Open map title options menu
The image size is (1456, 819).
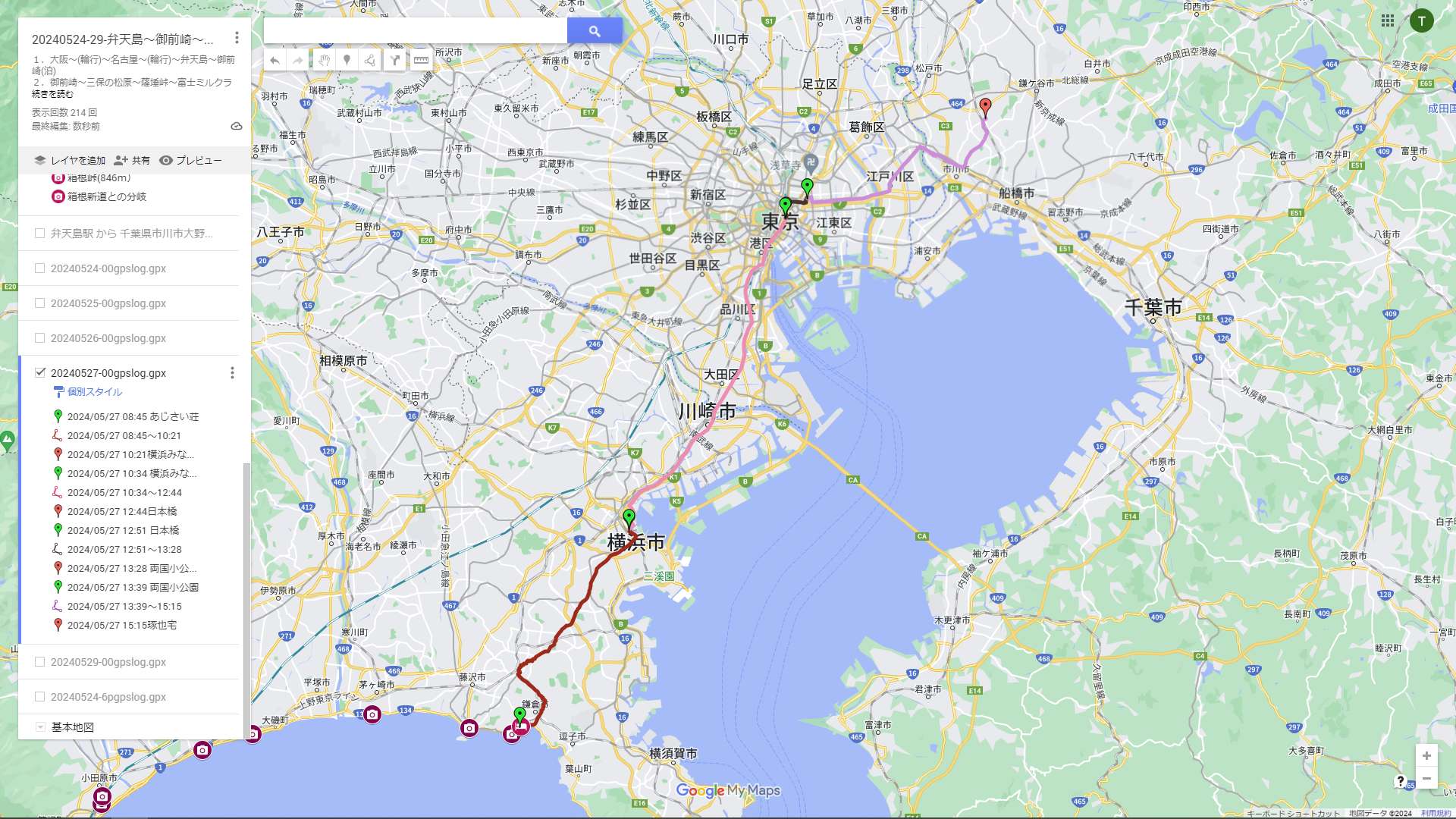pos(237,38)
